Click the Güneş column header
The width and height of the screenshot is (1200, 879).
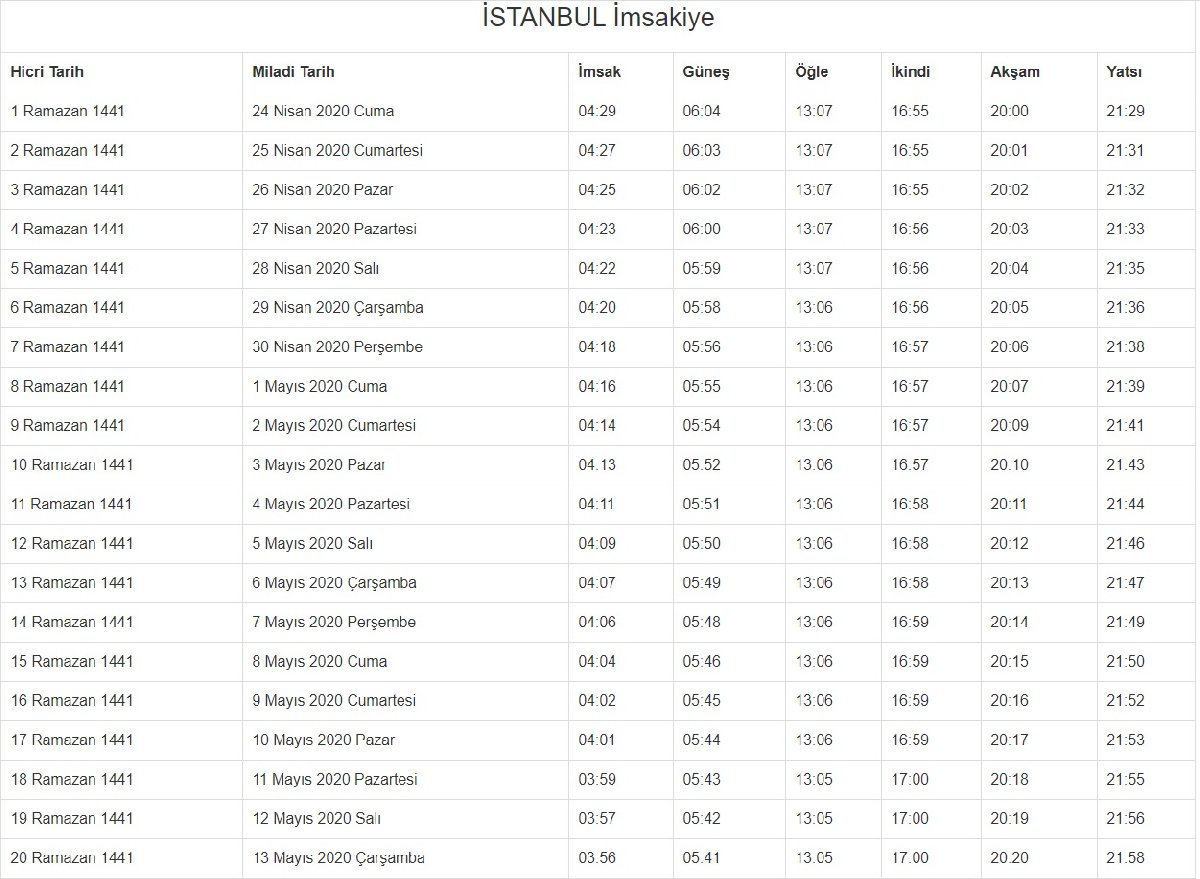(x=706, y=72)
